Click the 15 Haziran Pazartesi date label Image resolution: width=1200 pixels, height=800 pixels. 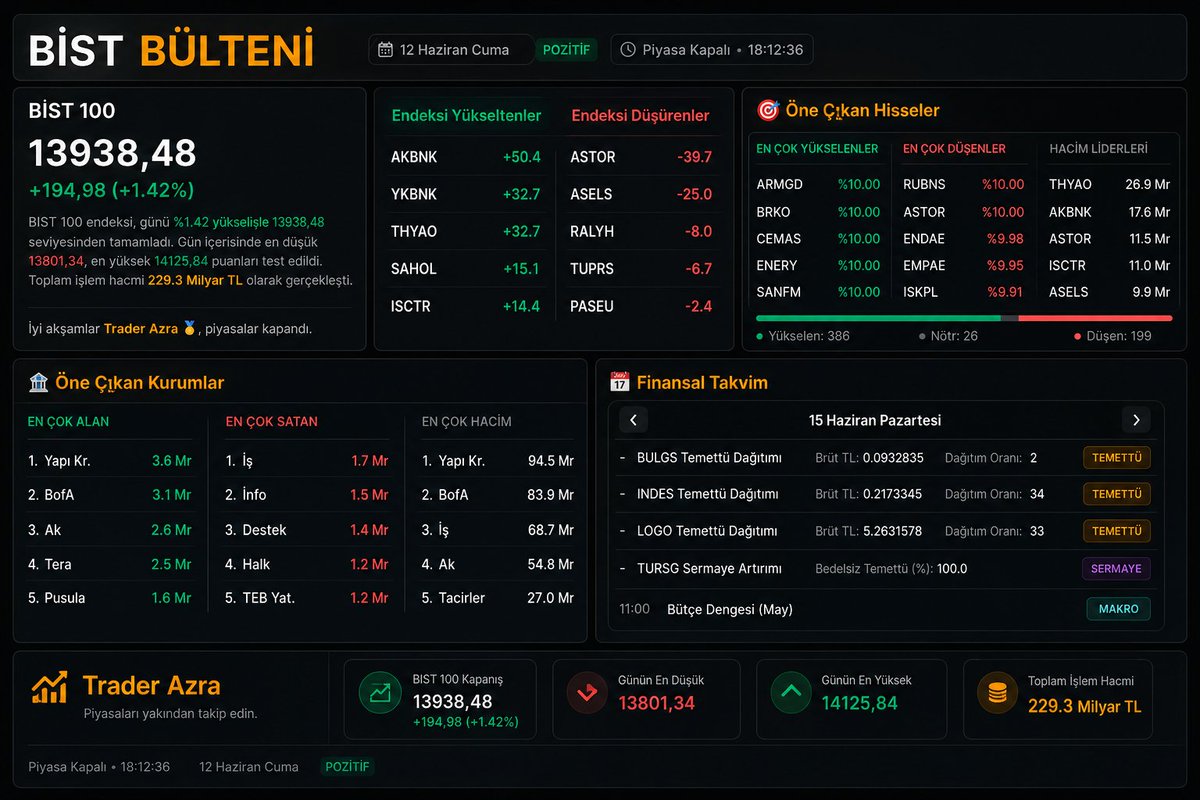pyautogui.click(x=875, y=420)
